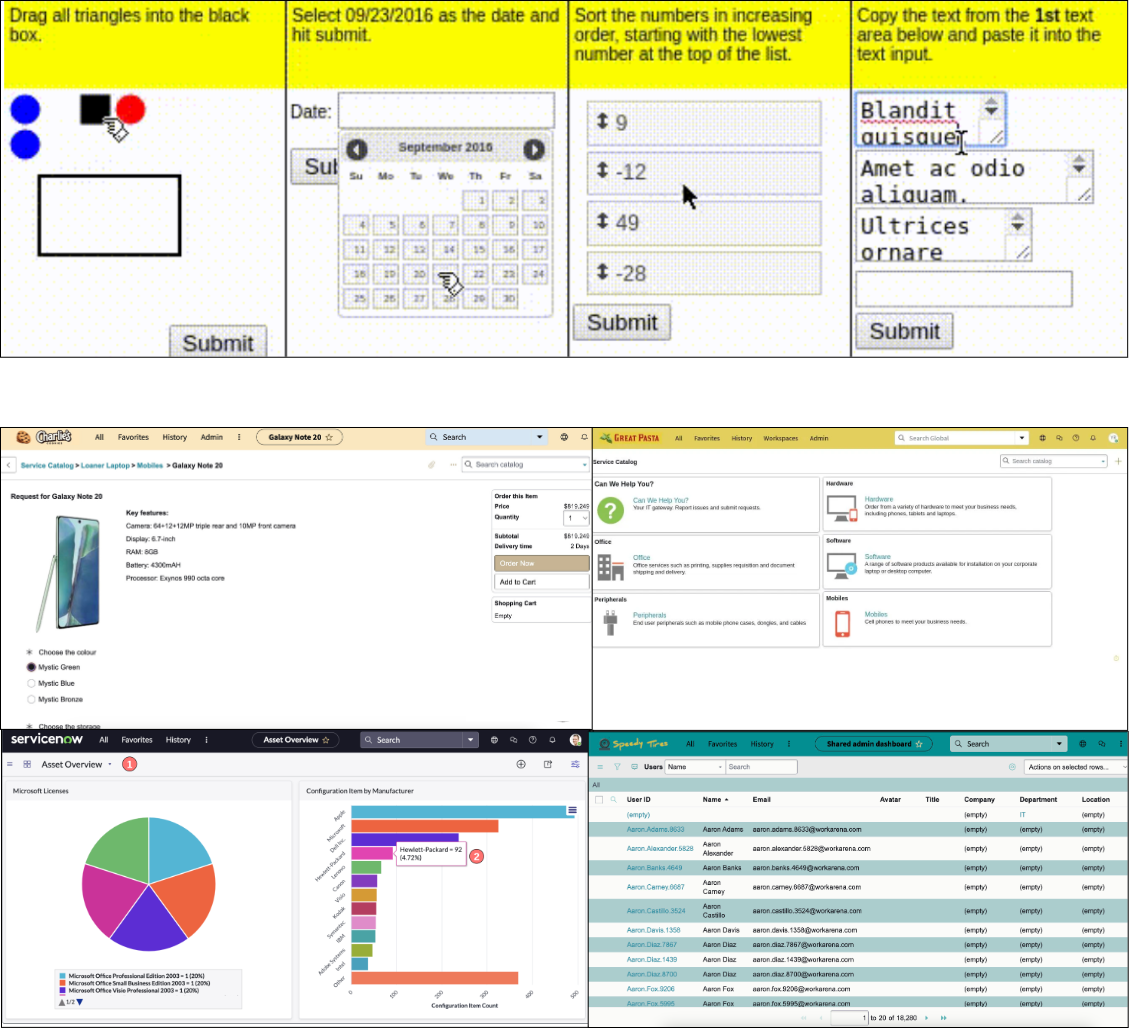
Task: Select the Mystic Bronze colour option
Action: (x=31, y=699)
